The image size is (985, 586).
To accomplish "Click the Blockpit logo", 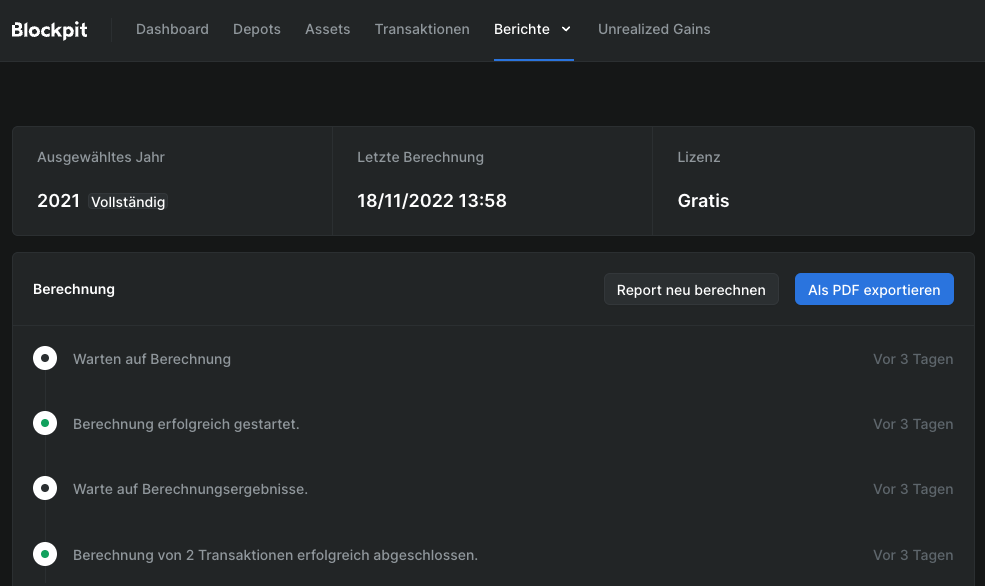I will (49, 30).
